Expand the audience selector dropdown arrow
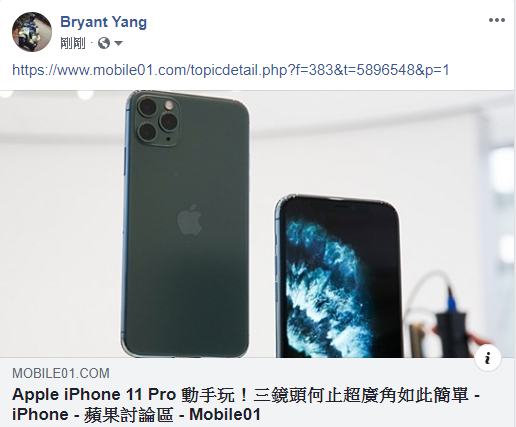The height and width of the screenshot is (427, 516). 118,43
